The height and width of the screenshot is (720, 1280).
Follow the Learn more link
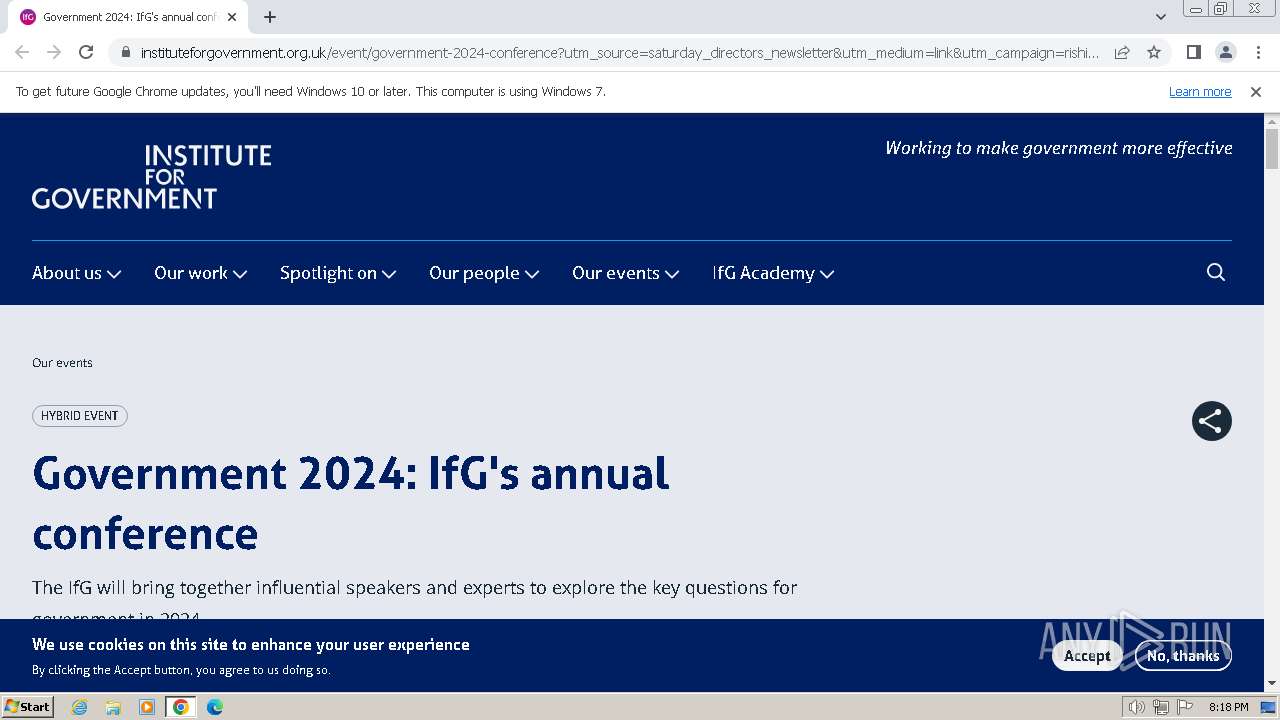tap(1200, 92)
